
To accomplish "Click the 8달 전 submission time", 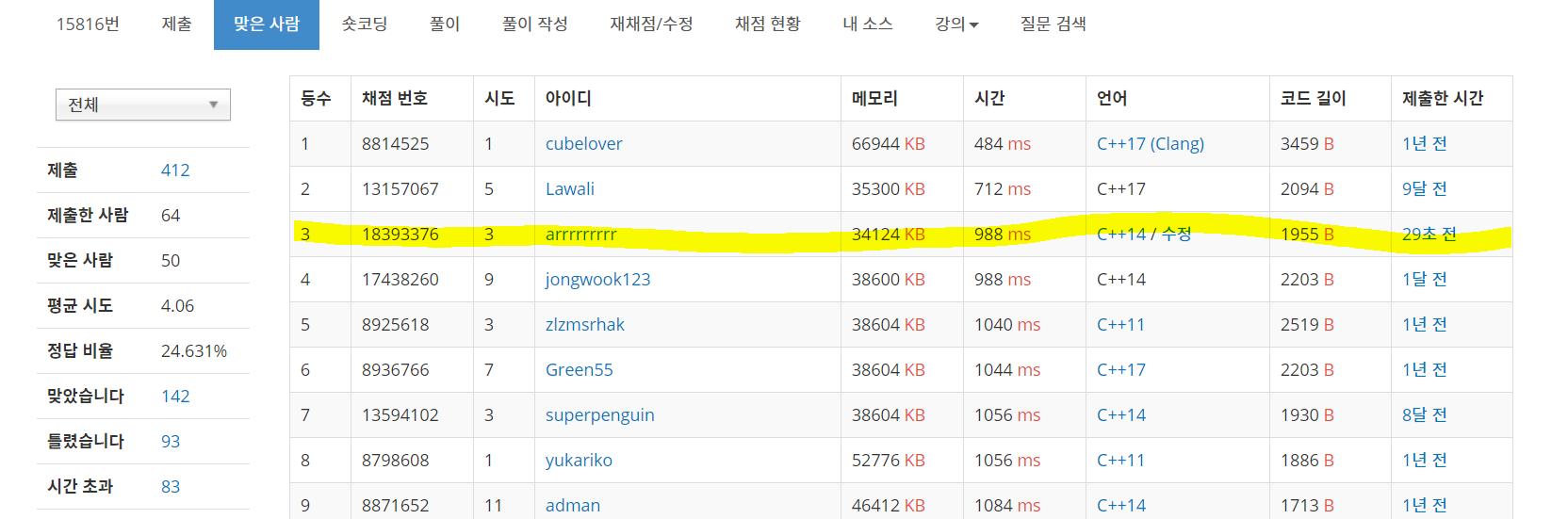I will tap(1425, 415).
